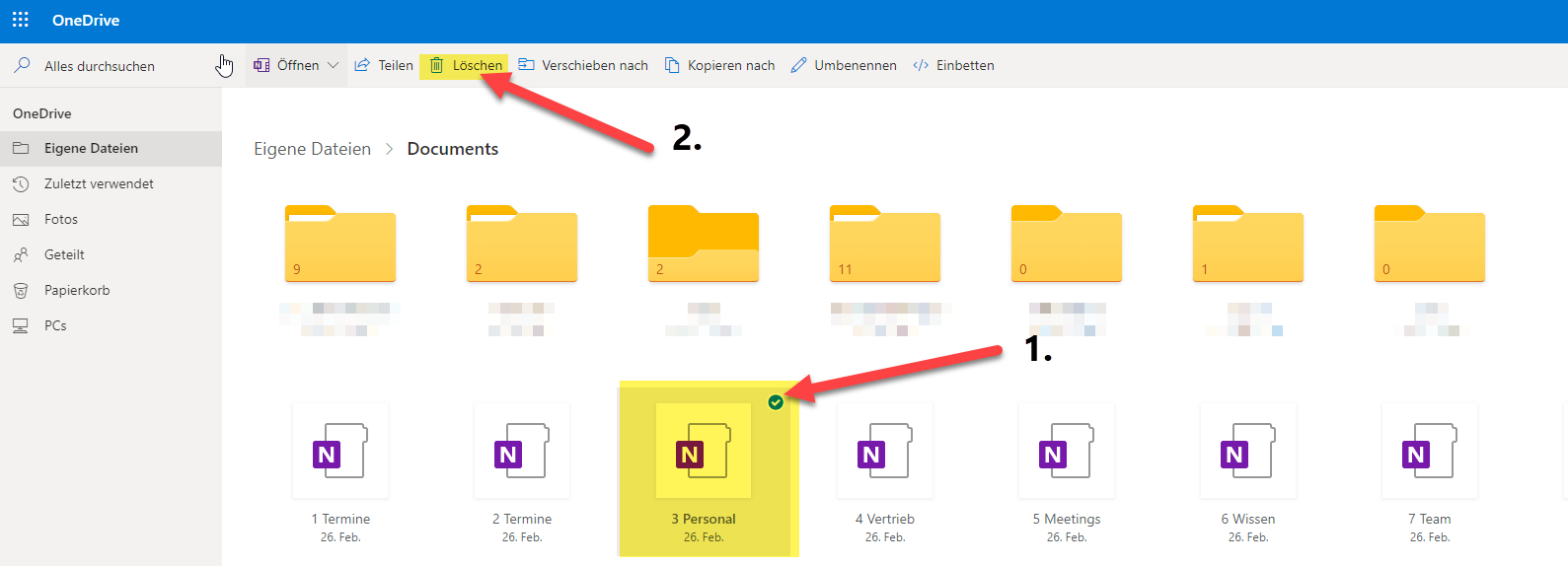
Task: Open the 6 Wissen notebook
Action: (1248, 451)
